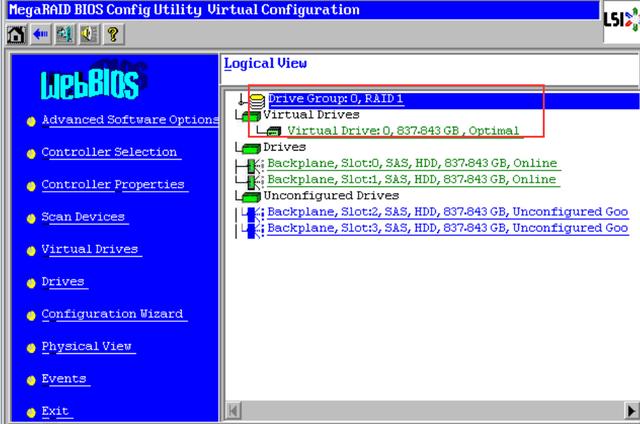Click the Drive Group 0 disk stack icon
The image size is (640, 424).
click(258, 100)
